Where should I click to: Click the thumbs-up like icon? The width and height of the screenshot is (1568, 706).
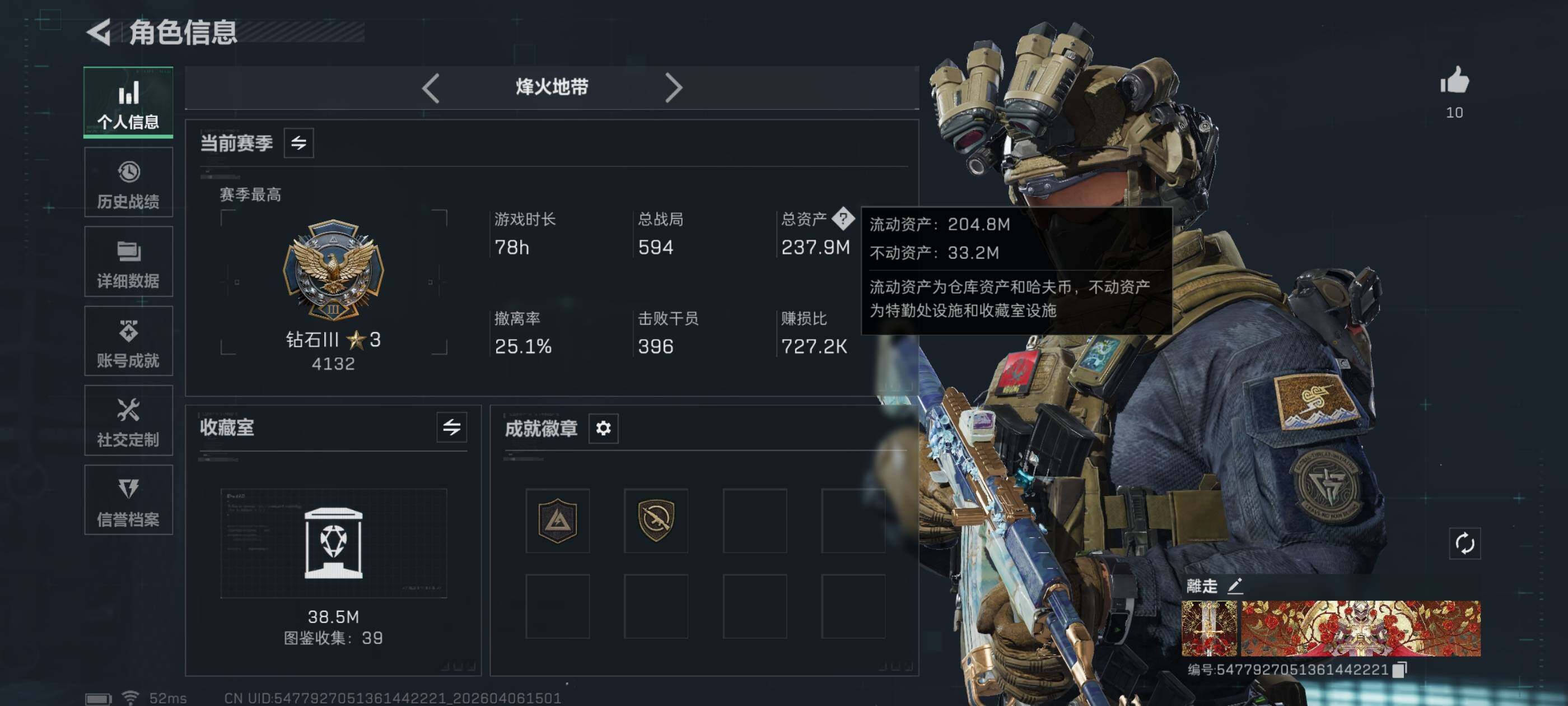click(x=1454, y=80)
